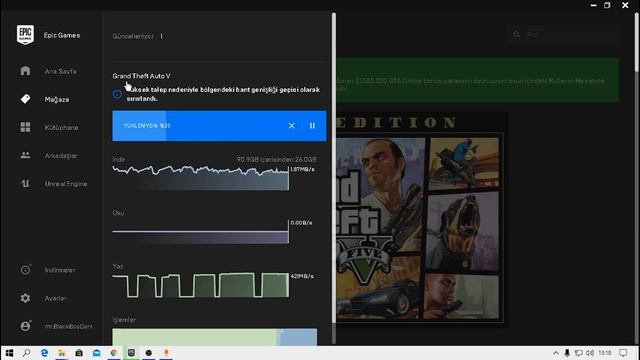Open Microsoft Store taskbar icon
640x360 pixels.
[79, 353]
